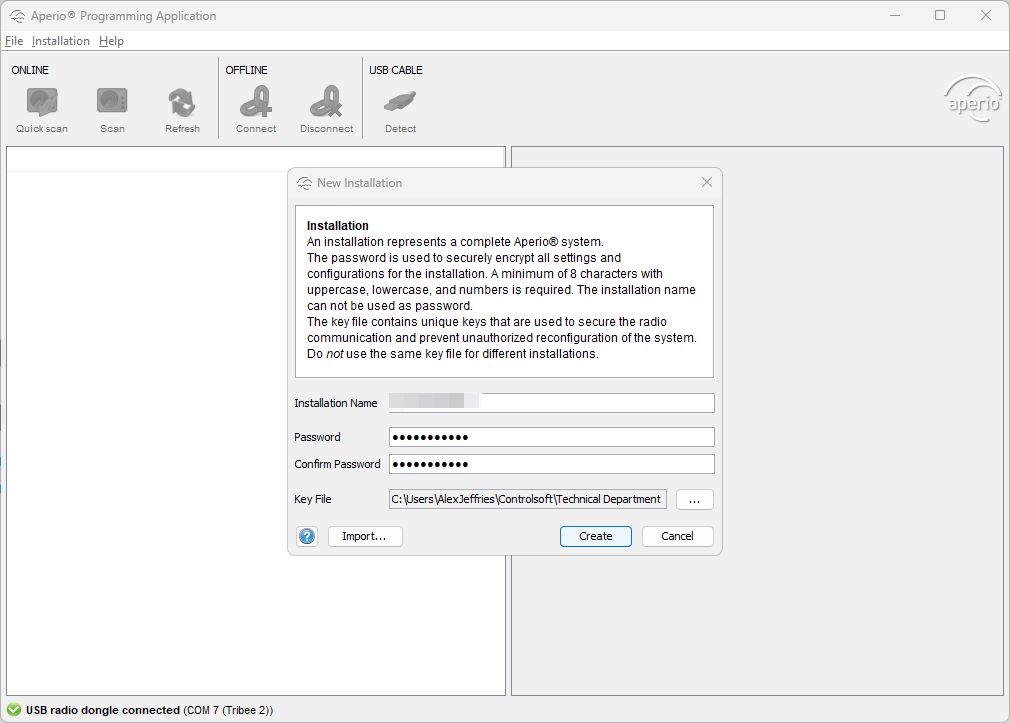1010x723 pixels.
Task: Click the OFFLINE toolbar group label
Action: (246, 70)
